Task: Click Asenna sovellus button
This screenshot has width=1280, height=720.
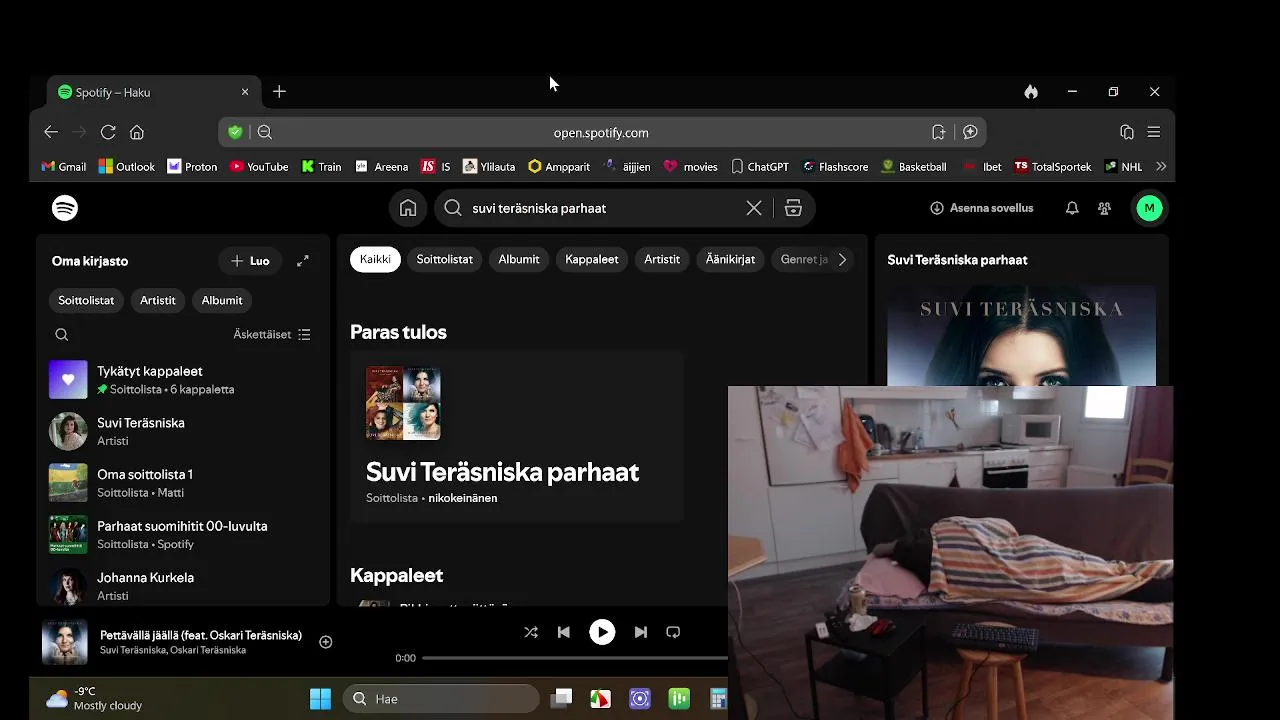Action: tap(981, 208)
